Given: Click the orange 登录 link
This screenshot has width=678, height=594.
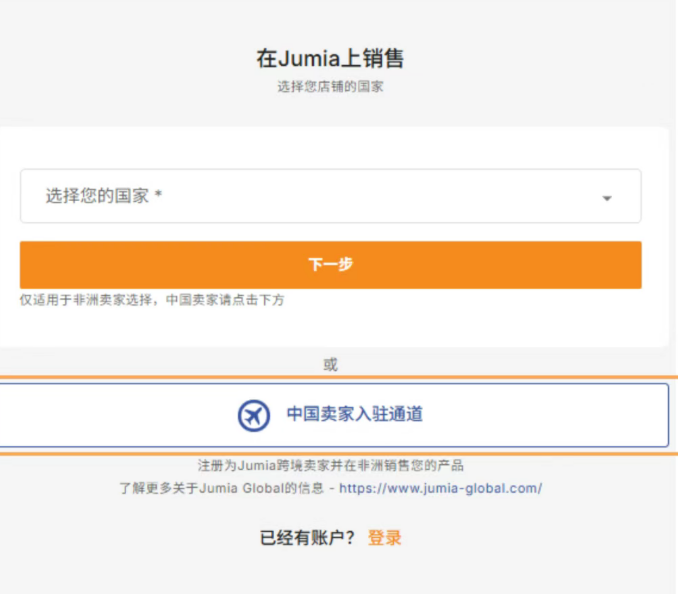Looking at the screenshot, I should 384,538.
